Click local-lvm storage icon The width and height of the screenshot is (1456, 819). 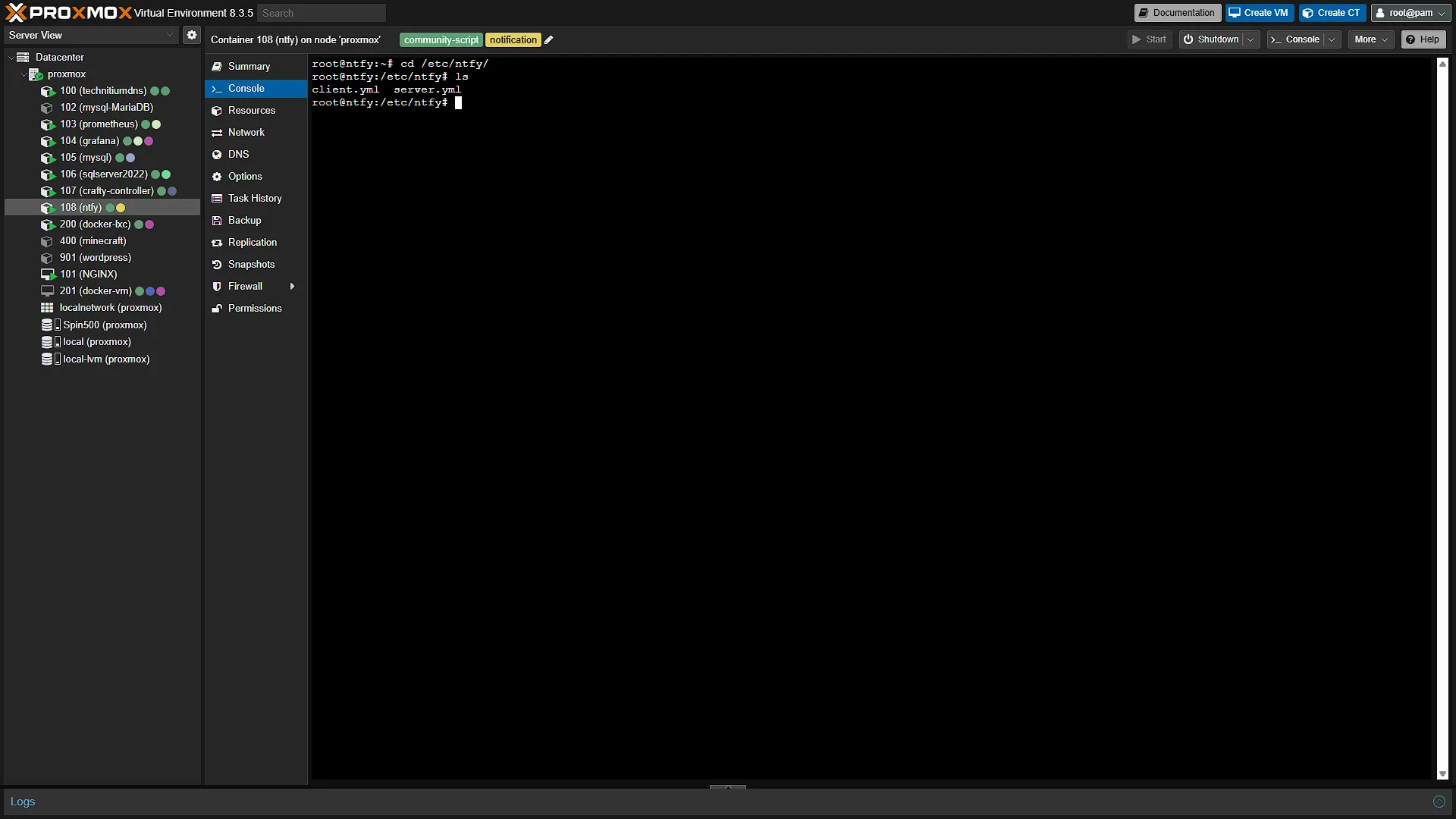(50, 359)
